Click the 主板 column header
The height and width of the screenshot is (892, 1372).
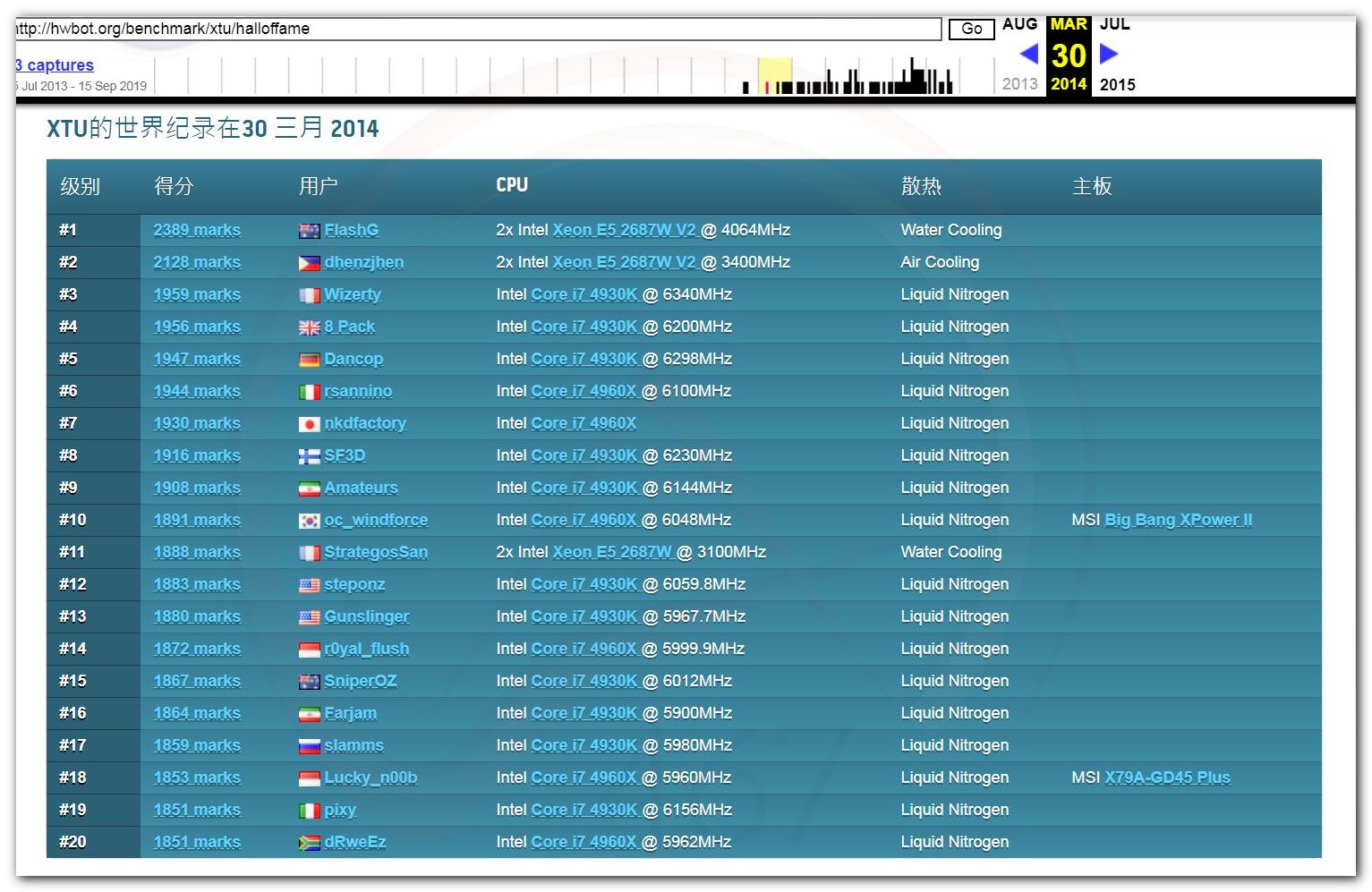[x=1092, y=186]
